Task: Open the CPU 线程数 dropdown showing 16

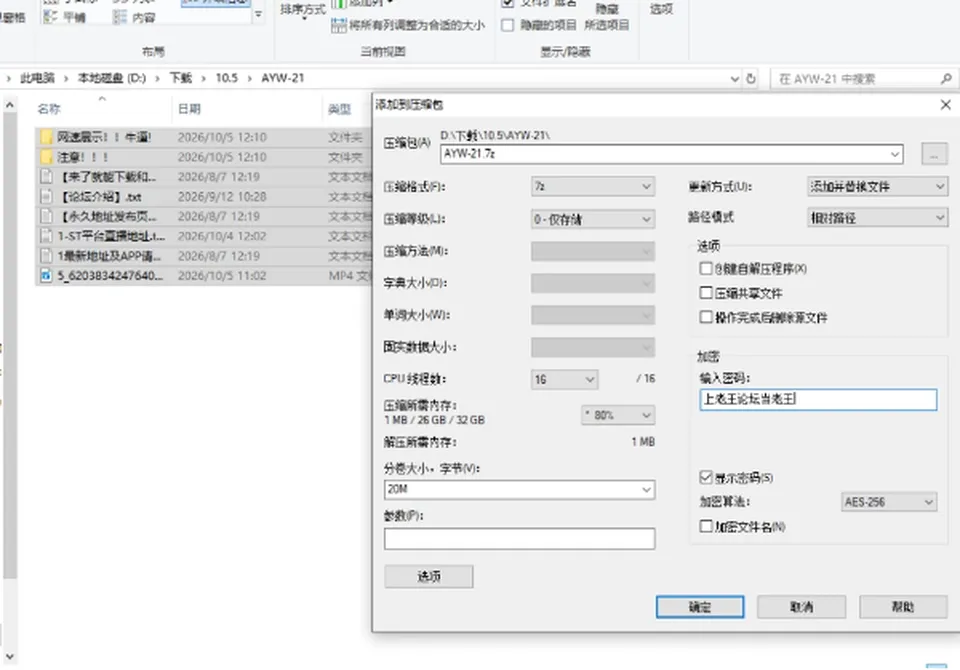Action: coord(564,379)
